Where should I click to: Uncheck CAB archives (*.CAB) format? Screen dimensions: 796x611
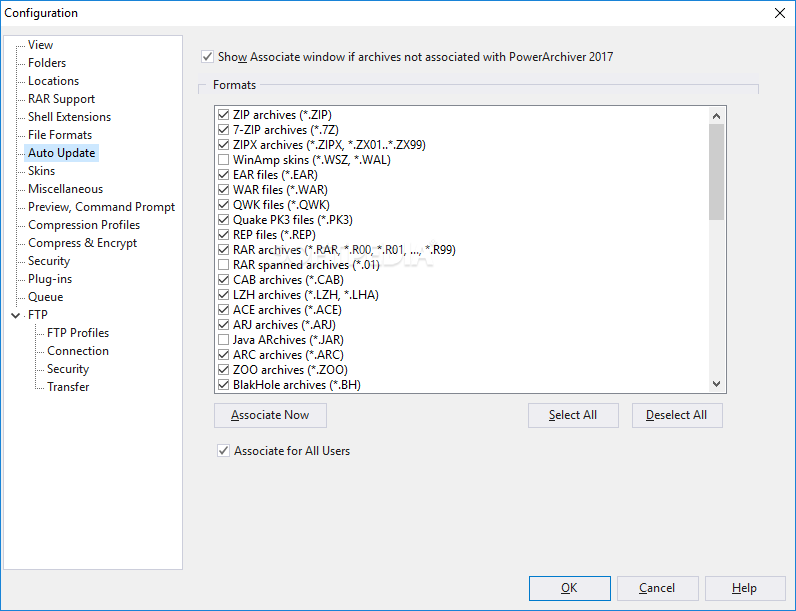223,280
